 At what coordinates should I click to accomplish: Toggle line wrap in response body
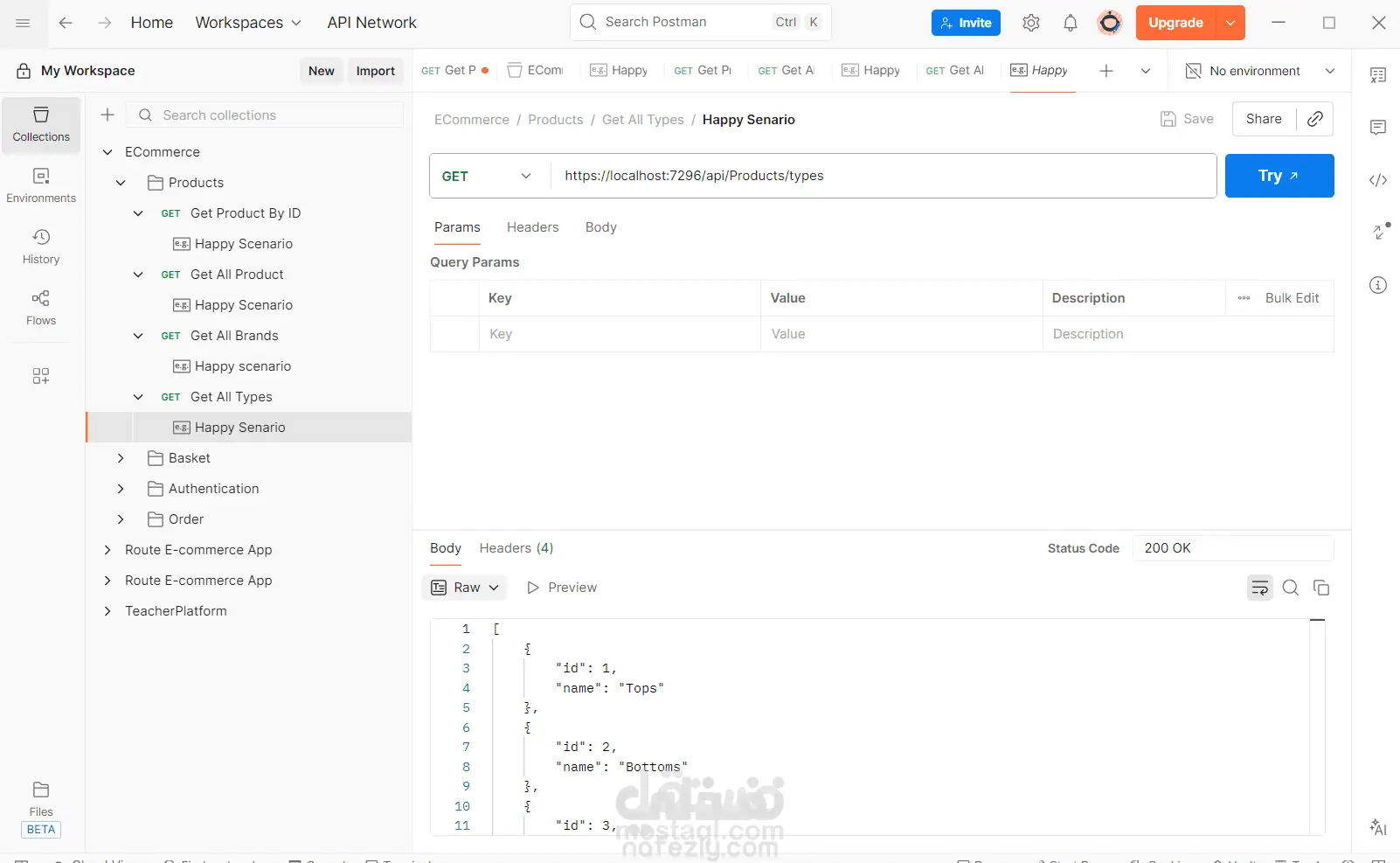point(1260,588)
